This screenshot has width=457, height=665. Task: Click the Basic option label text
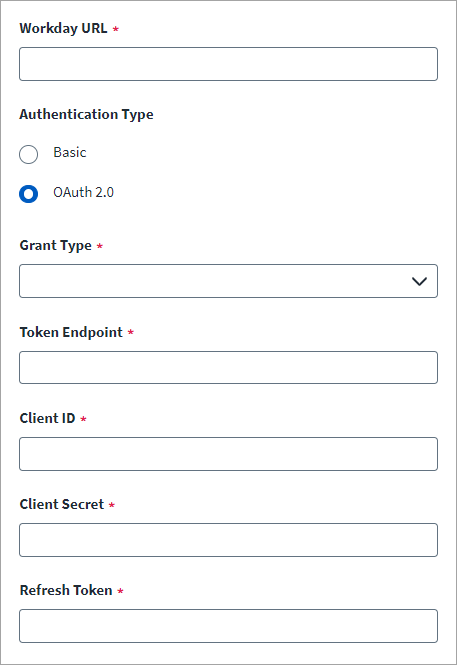coord(70,152)
